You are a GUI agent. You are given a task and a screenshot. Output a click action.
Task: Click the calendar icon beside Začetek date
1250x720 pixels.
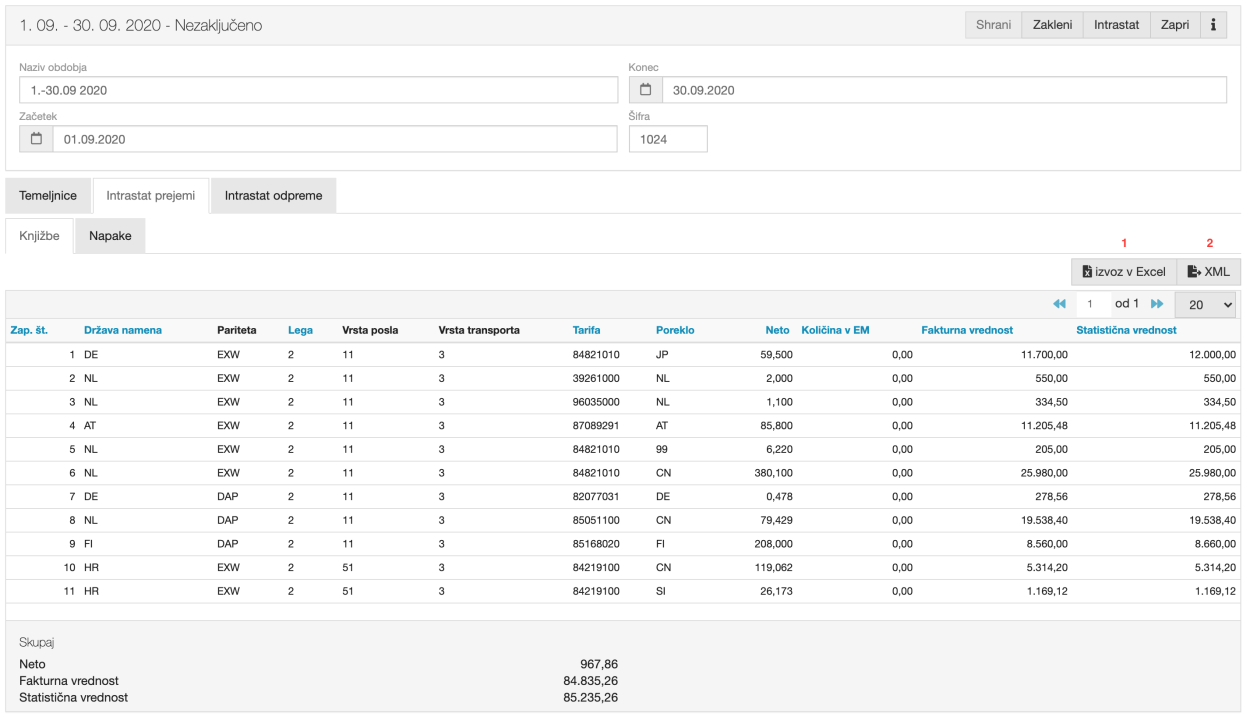point(36,139)
